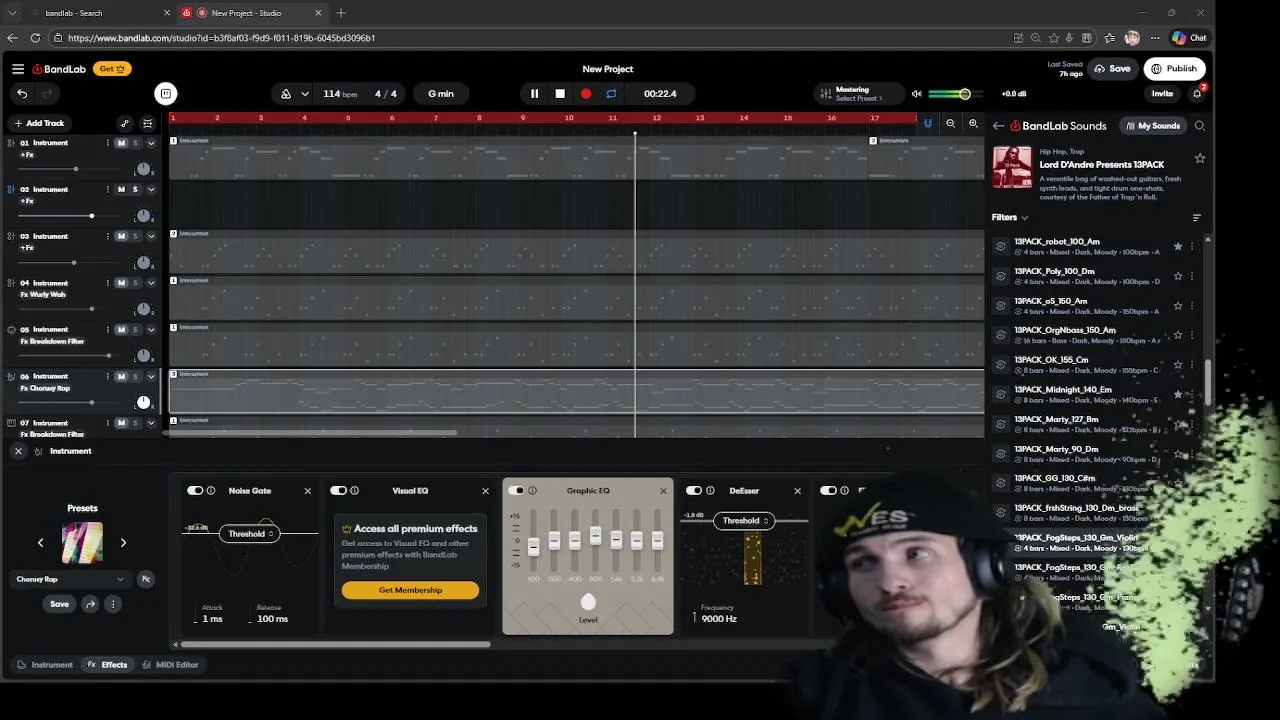Screen dimensions: 1280x720
Task: Zoom in the timeline
Action: [973, 124]
